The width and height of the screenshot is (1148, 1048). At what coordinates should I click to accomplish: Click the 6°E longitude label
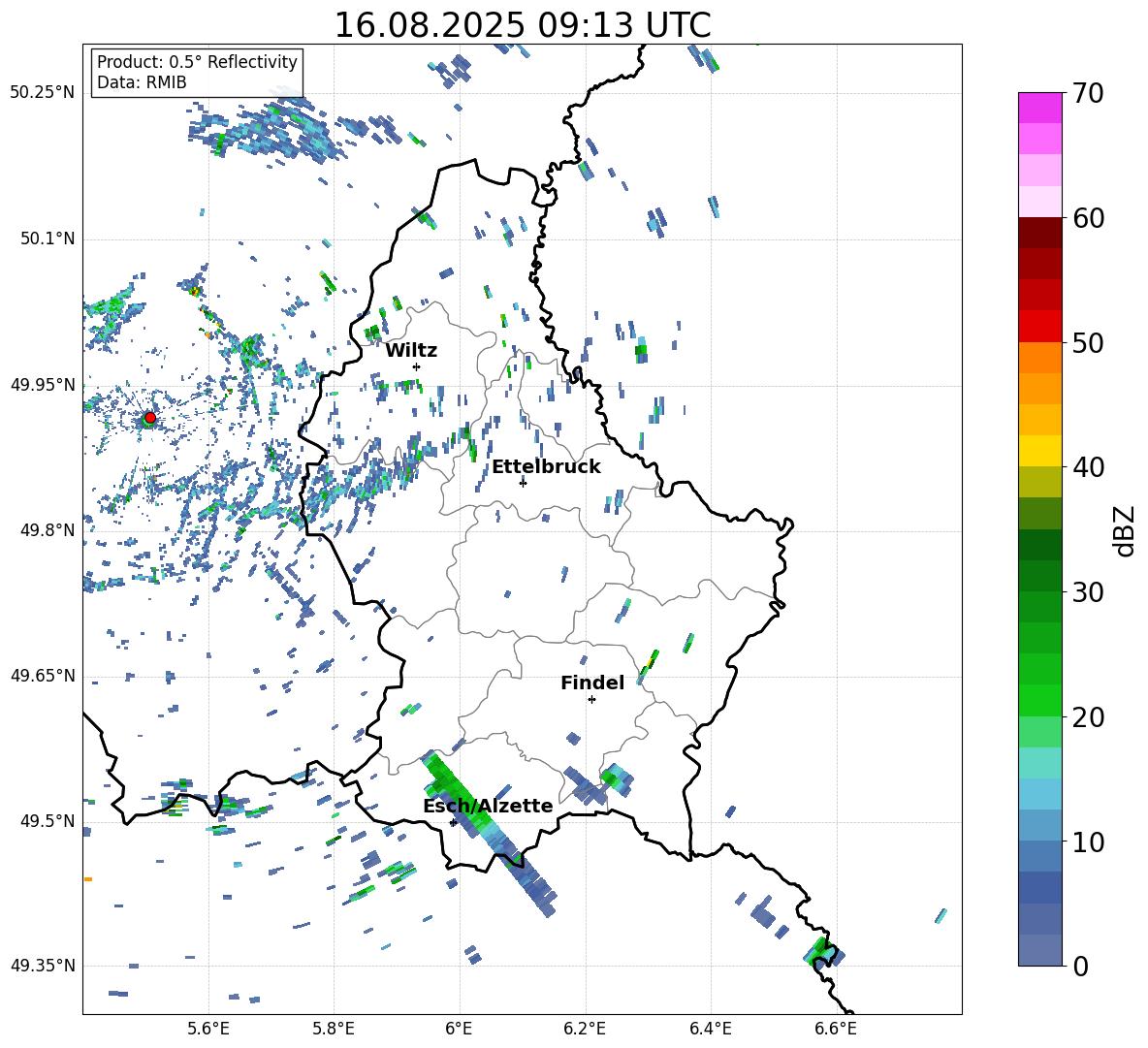[x=459, y=1029]
